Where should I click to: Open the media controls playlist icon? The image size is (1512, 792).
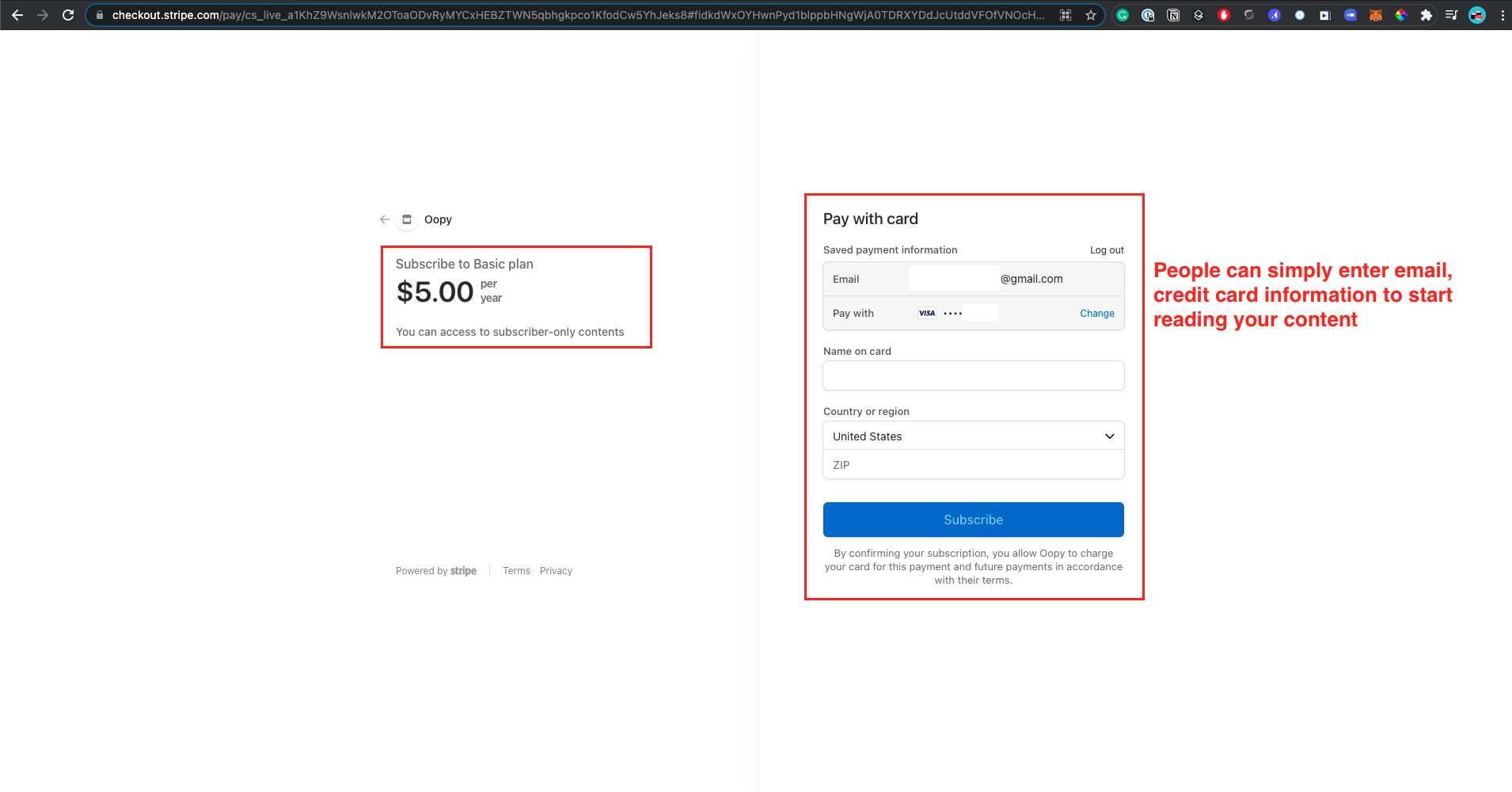1452,15
